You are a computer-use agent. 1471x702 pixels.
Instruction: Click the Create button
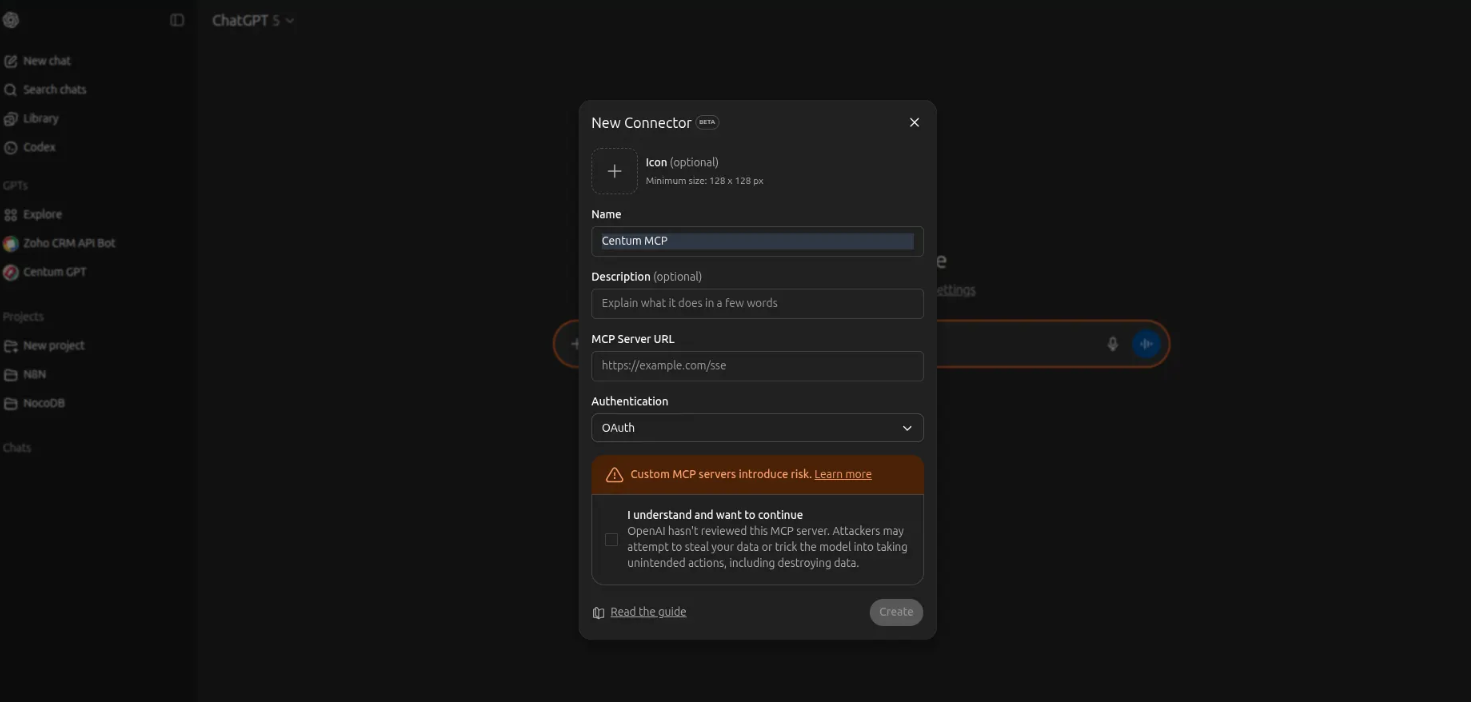tap(896, 612)
